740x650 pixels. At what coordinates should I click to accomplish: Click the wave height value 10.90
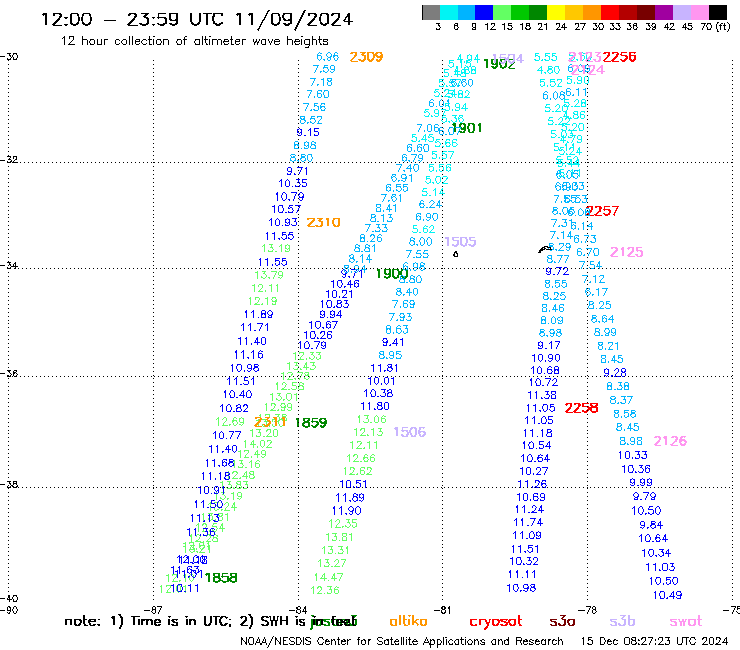546,358
